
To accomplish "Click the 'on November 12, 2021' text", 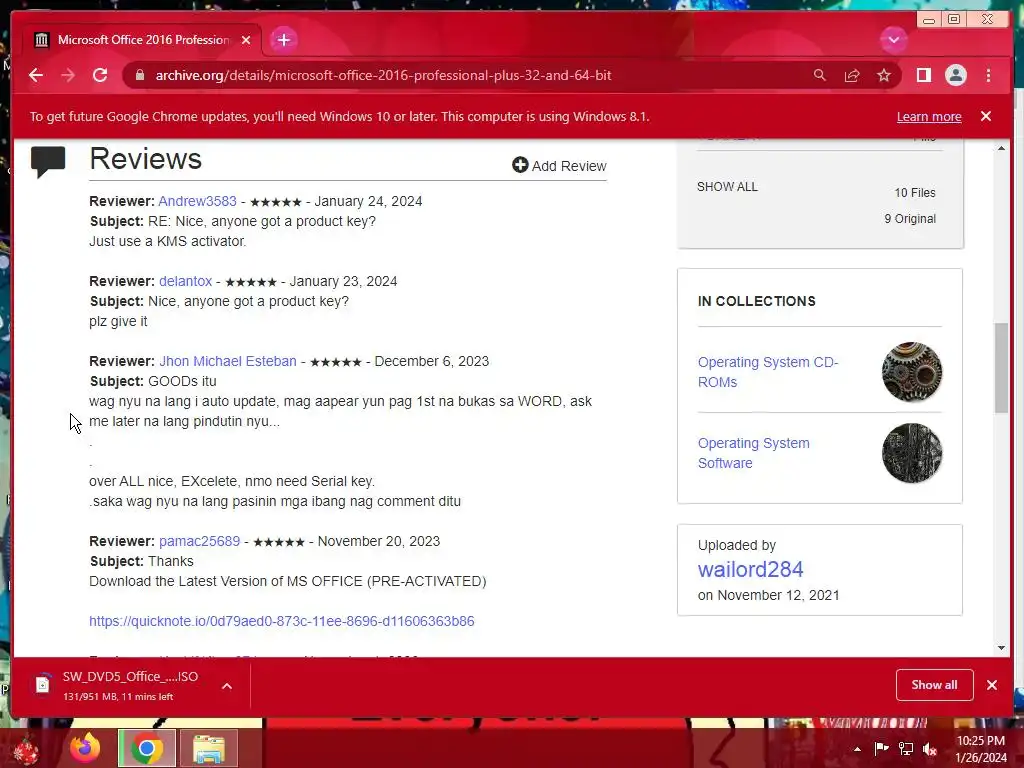I will tap(769, 595).
